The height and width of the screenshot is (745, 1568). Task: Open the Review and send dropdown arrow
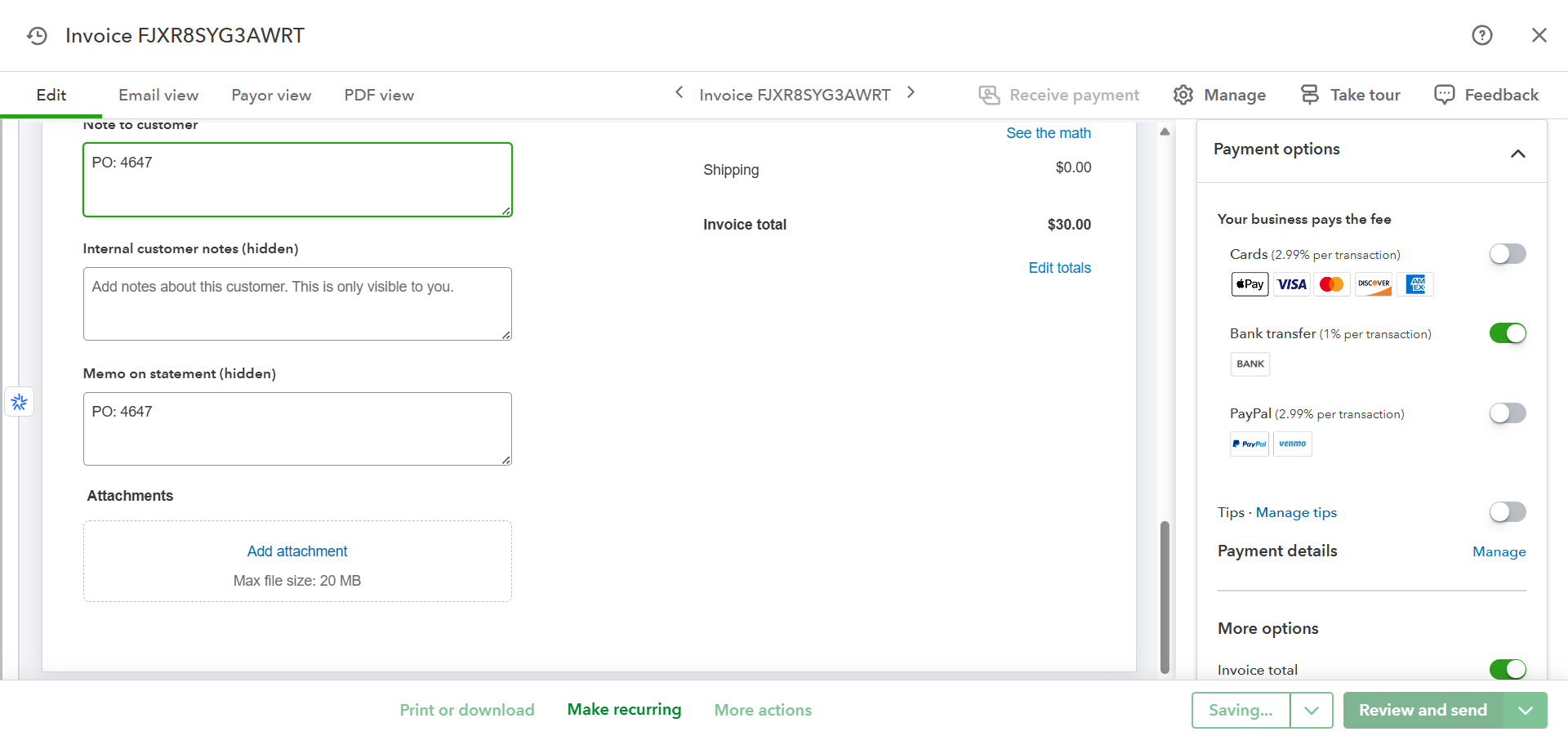pos(1526,711)
